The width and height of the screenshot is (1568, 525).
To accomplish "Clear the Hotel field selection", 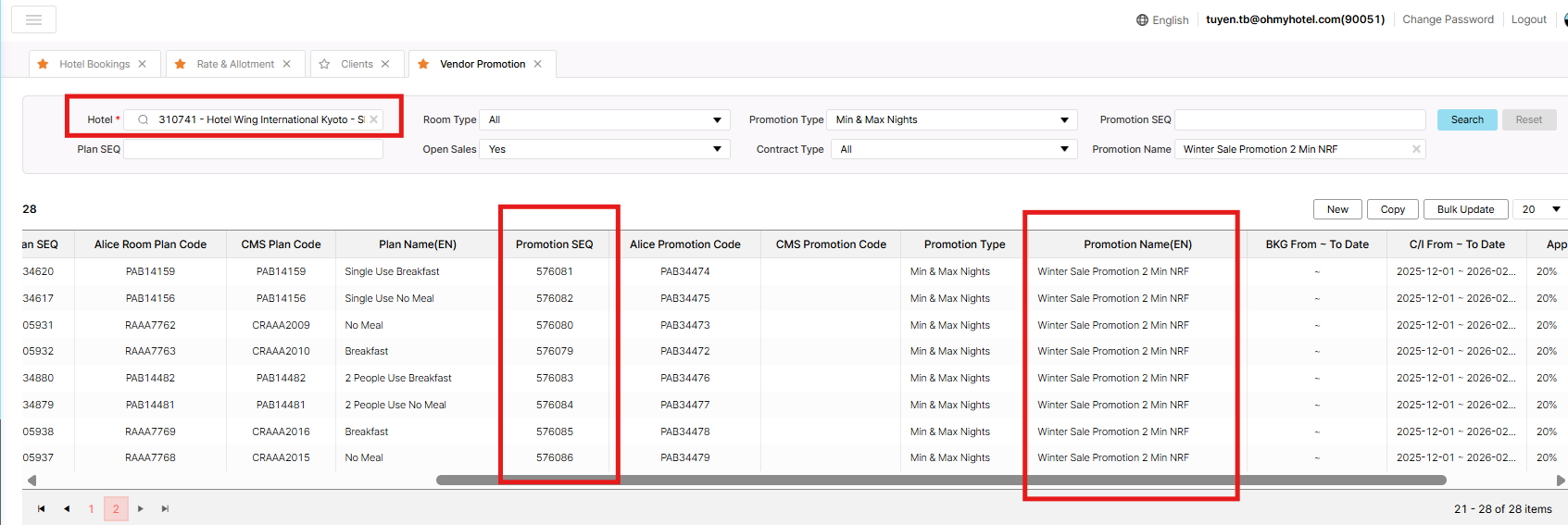I will pos(374,119).
